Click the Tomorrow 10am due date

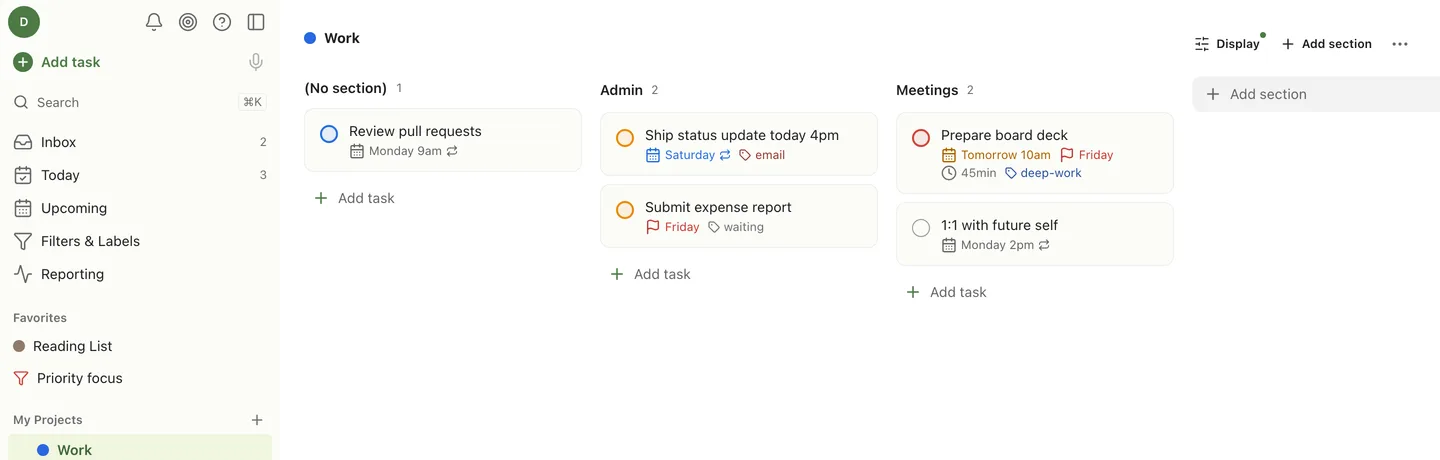coord(996,155)
